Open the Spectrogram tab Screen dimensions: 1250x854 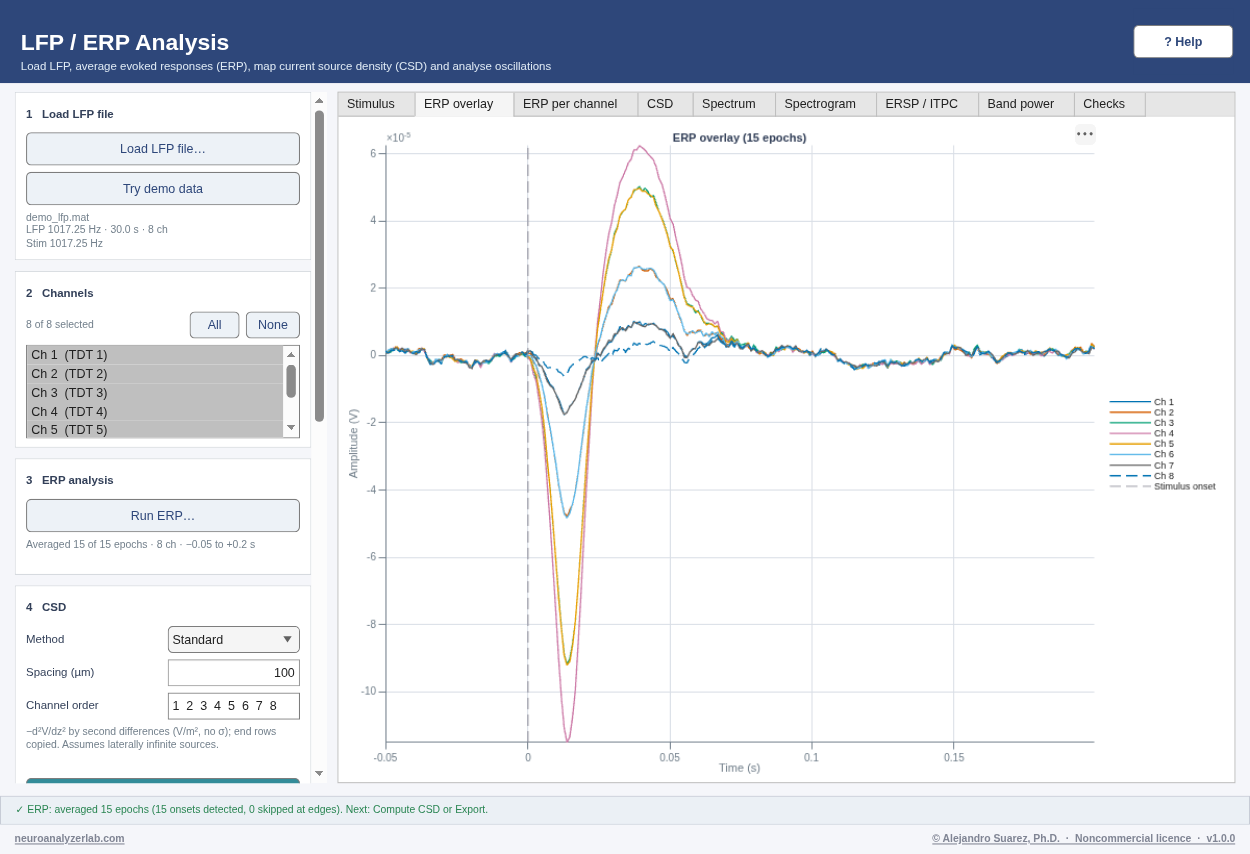click(x=826, y=104)
